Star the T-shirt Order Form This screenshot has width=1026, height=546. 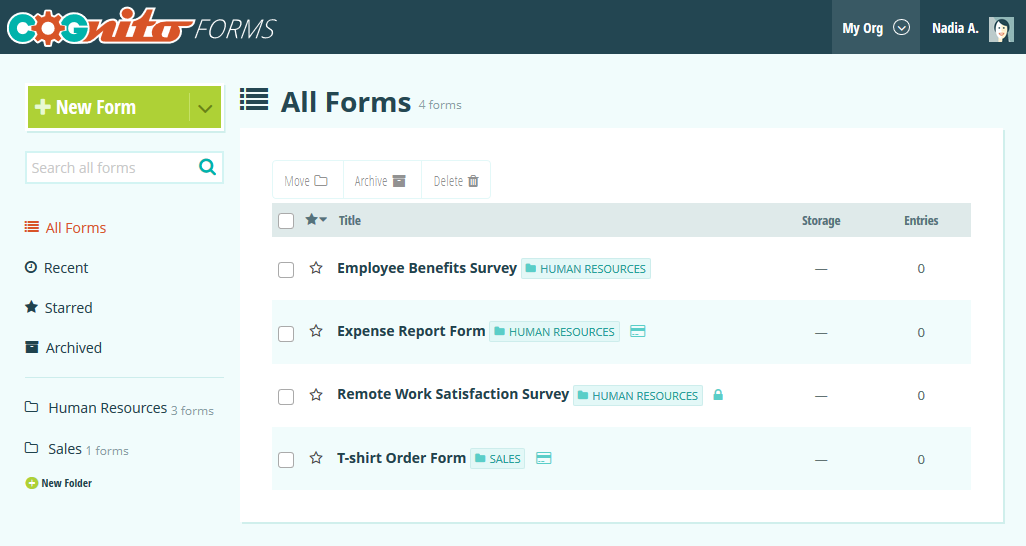(316, 458)
